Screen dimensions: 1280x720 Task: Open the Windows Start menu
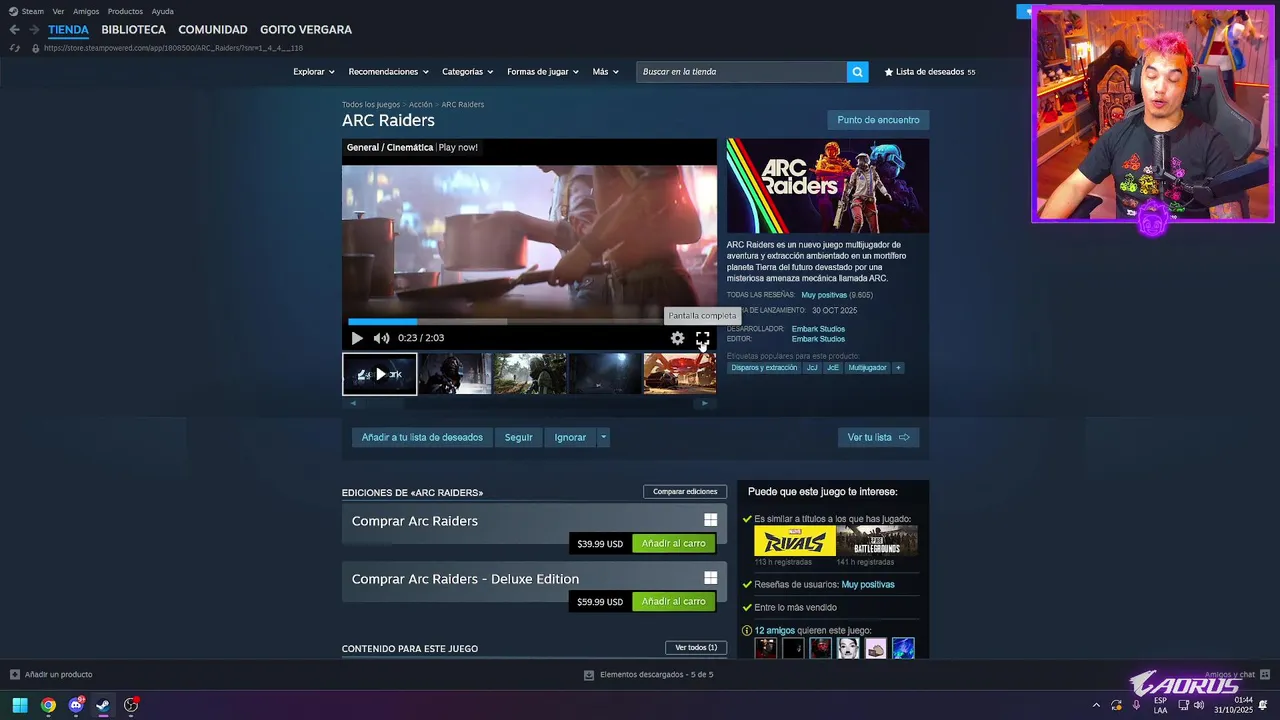[20, 705]
